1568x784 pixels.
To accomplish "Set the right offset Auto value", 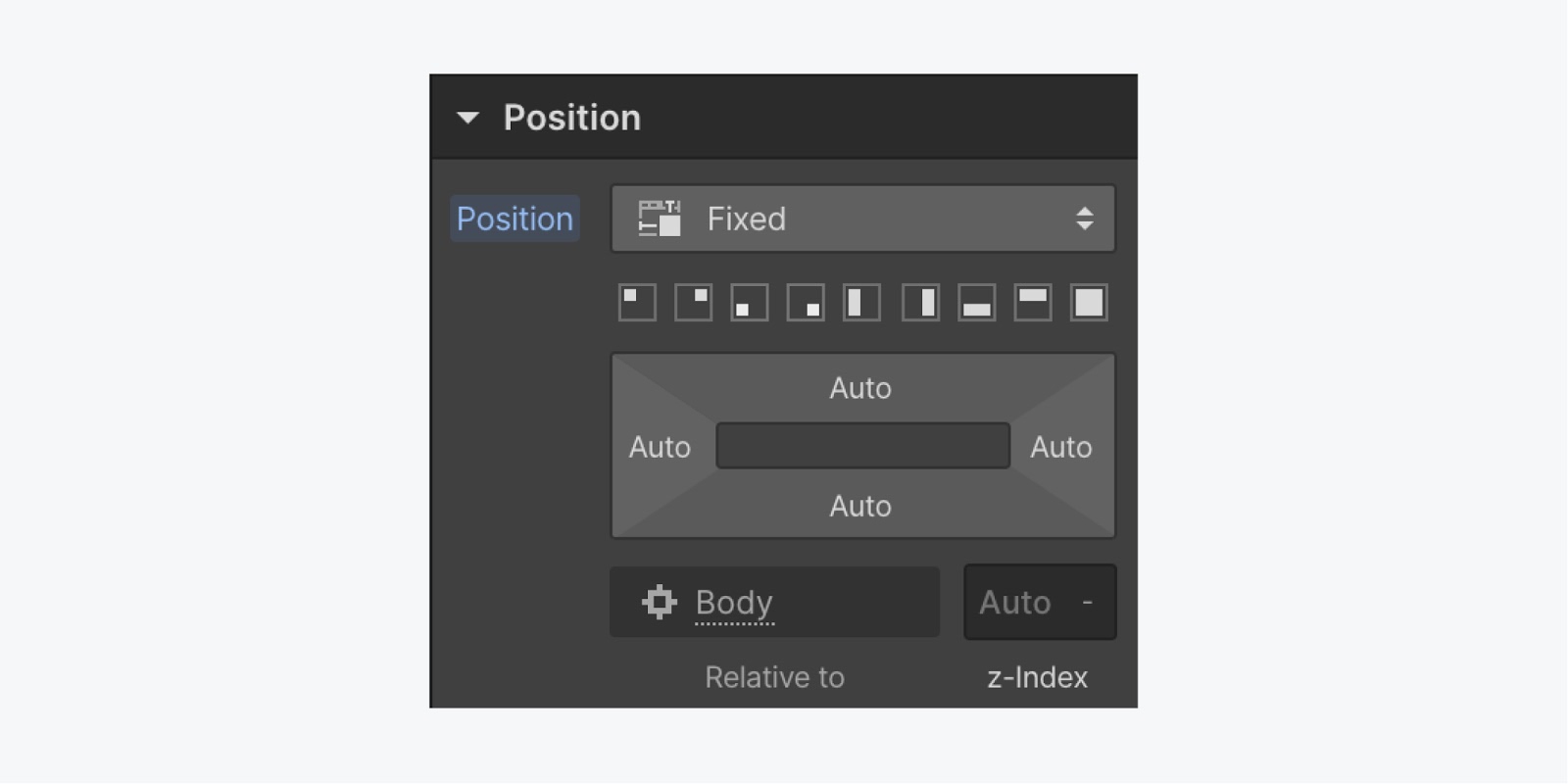I will click(x=1061, y=447).
